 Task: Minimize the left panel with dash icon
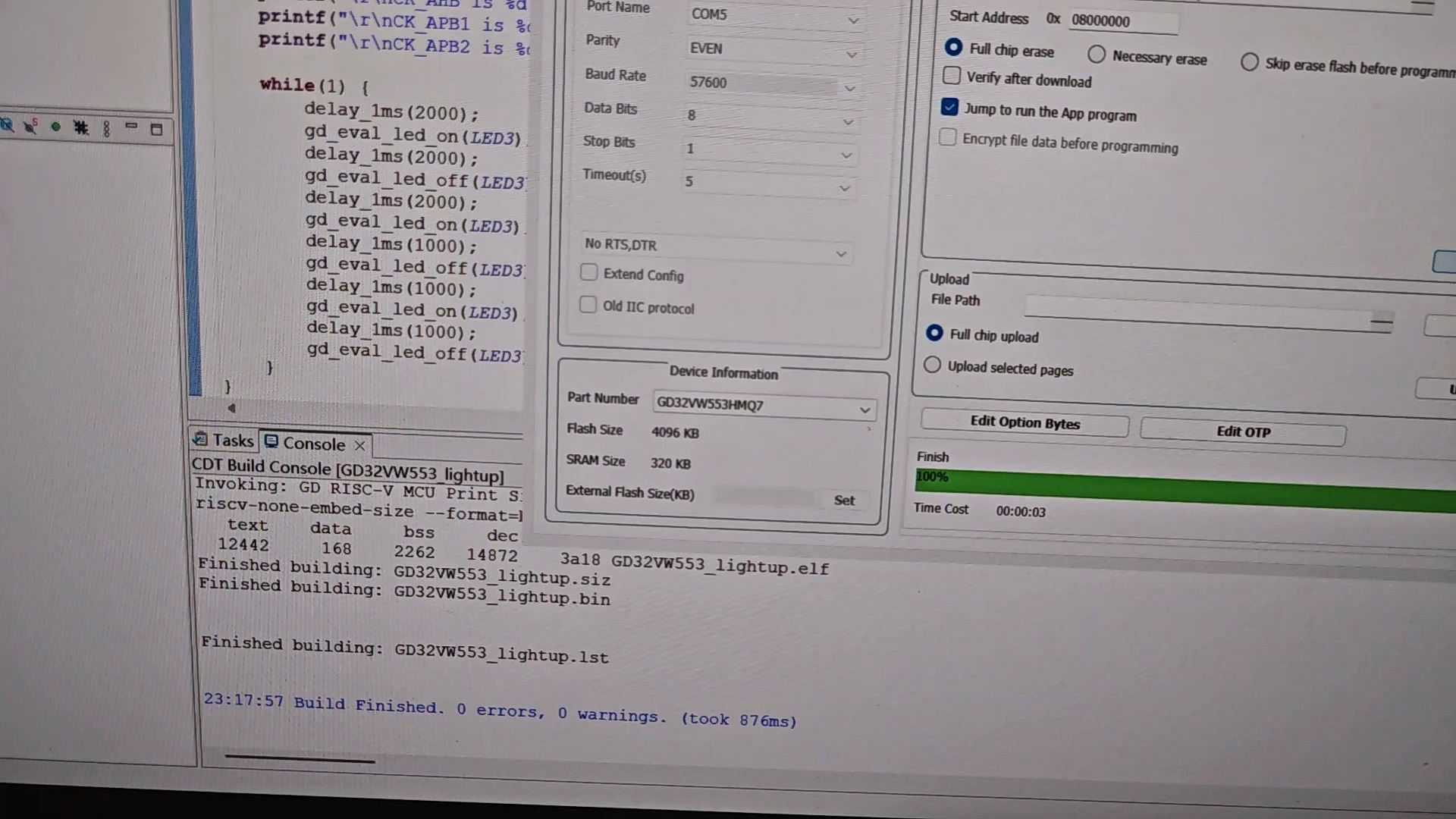131,126
